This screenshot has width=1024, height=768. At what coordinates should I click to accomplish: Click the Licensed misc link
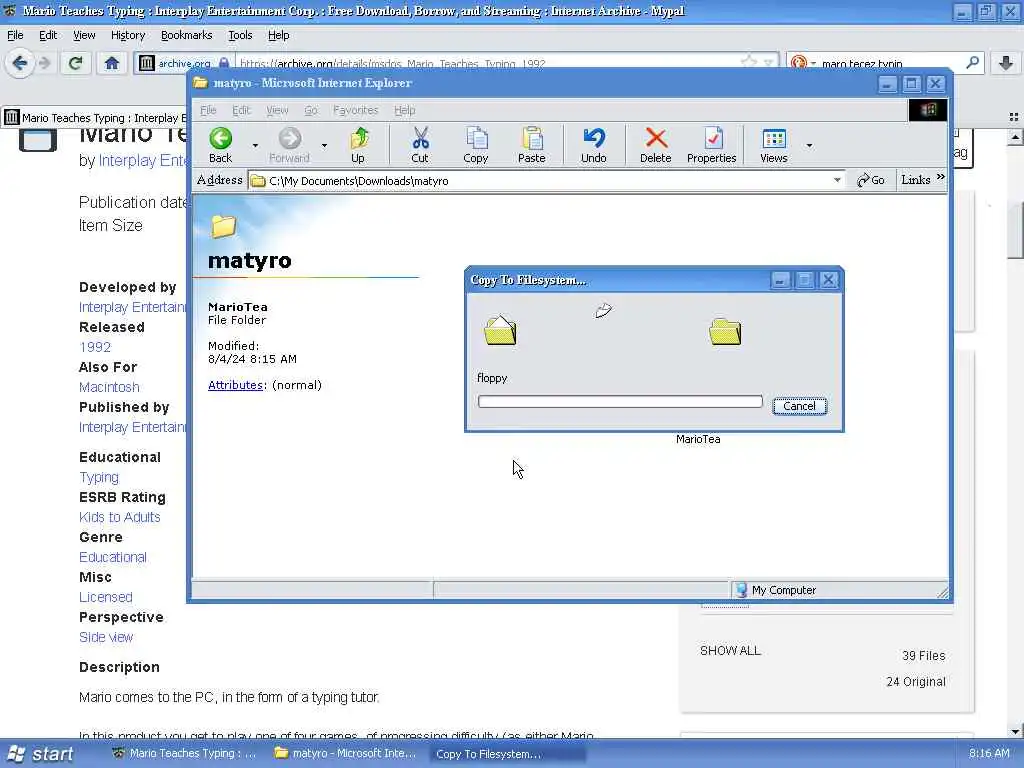point(106,598)
